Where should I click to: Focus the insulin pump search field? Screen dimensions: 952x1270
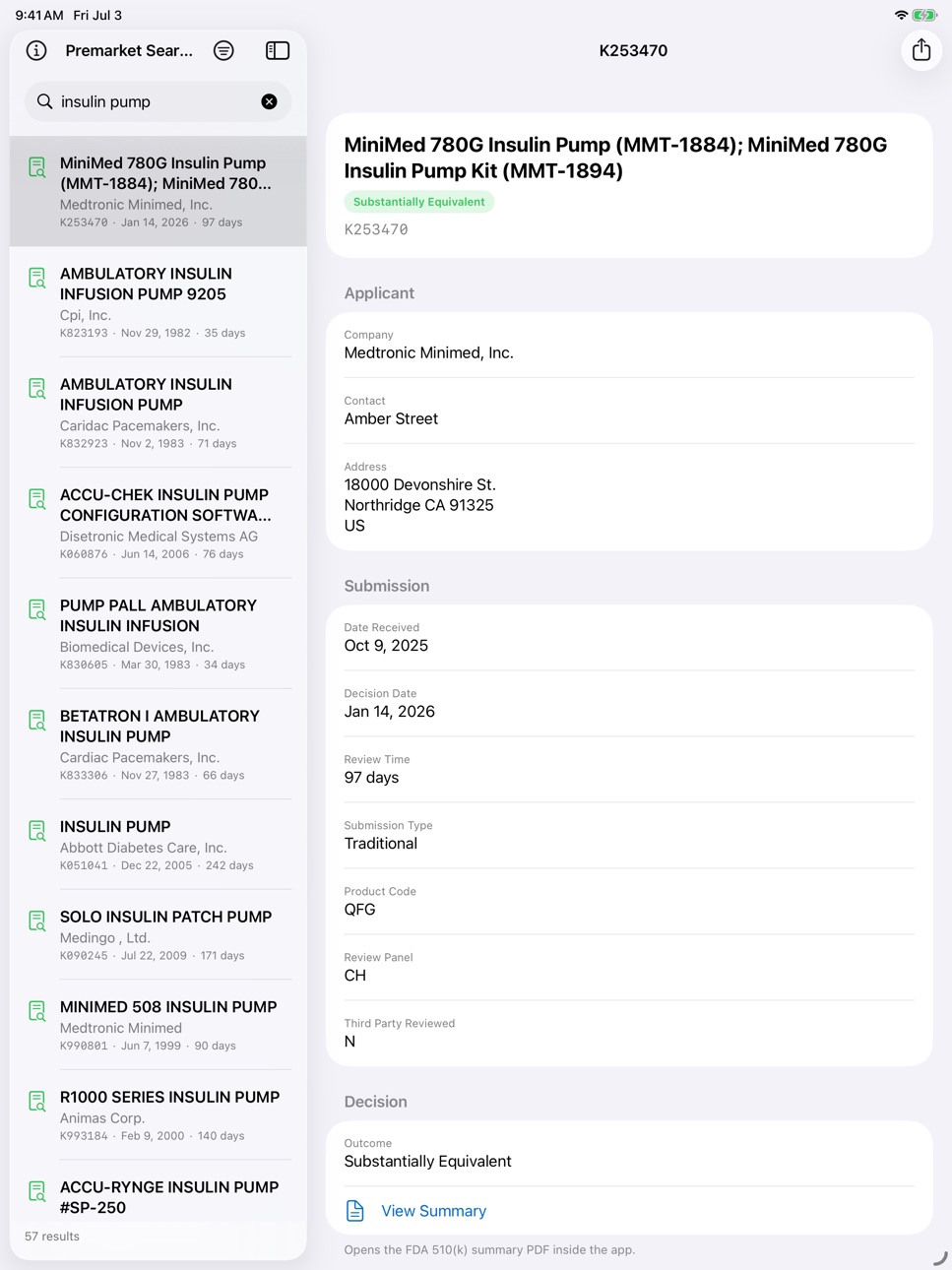click(x=158, y=101)
